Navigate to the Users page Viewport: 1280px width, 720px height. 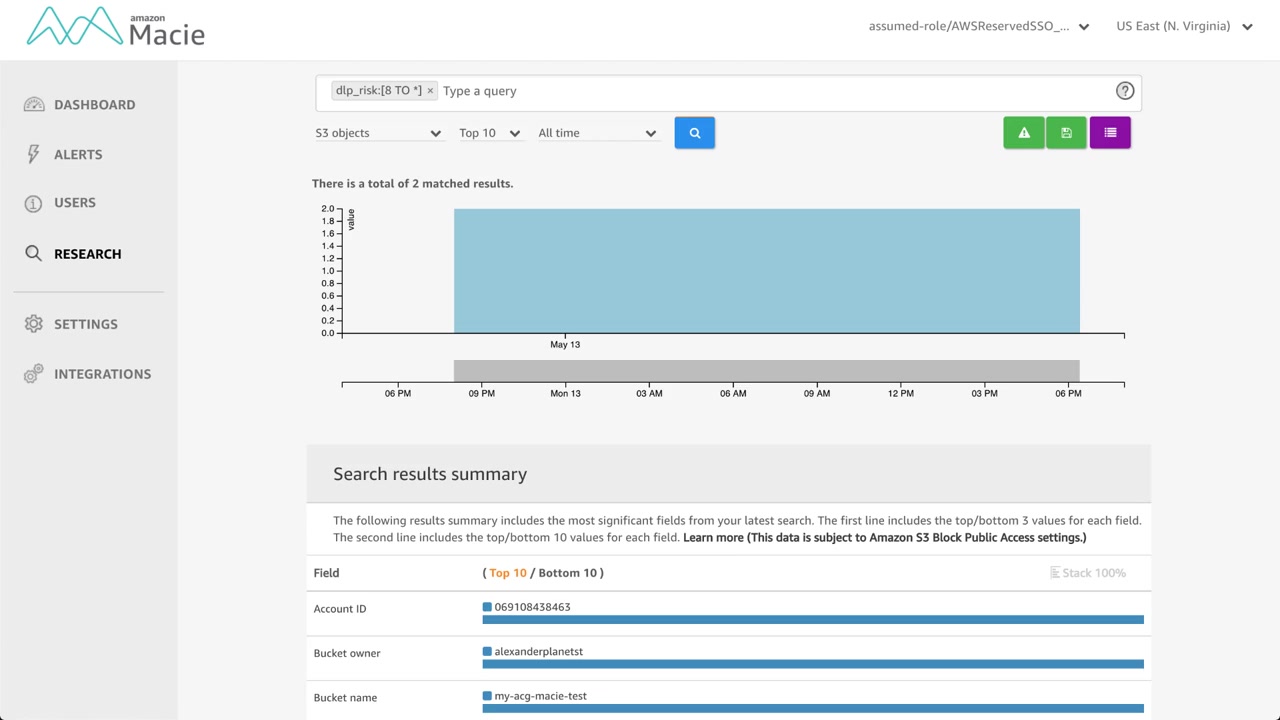pyautogui.click(x=75, y=203)
